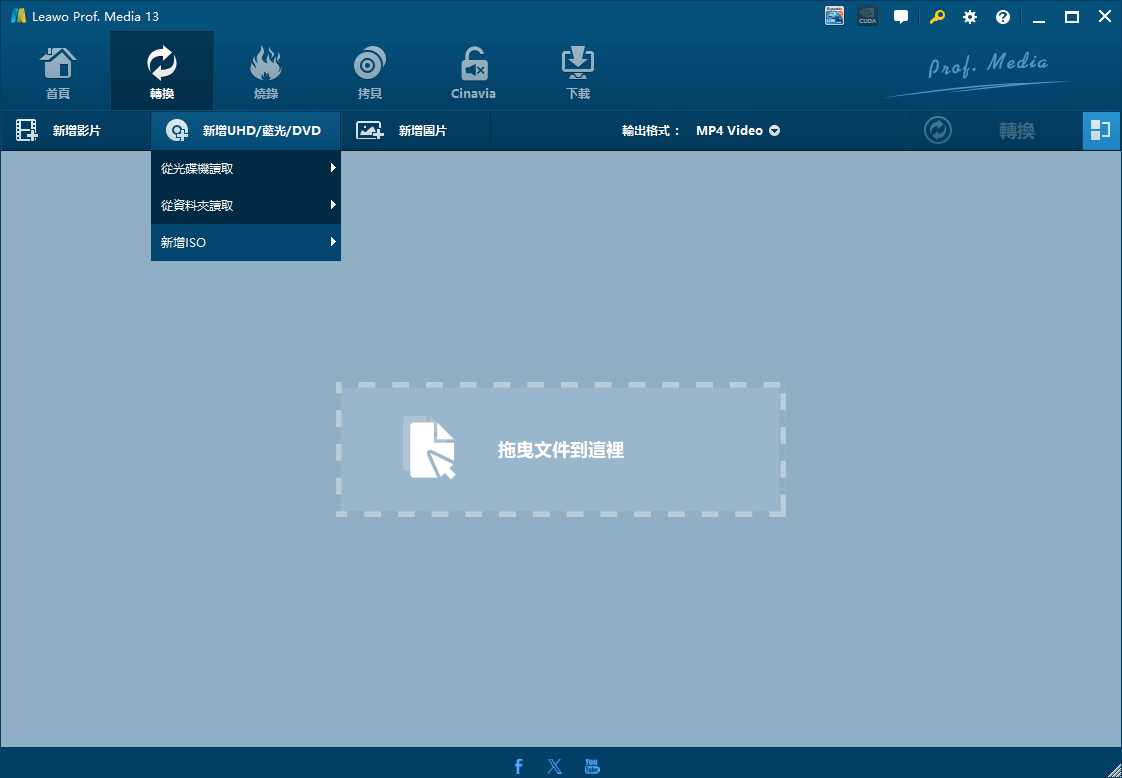
Task: Switch to the 燒錄 burn module
Action: point(266,72)
